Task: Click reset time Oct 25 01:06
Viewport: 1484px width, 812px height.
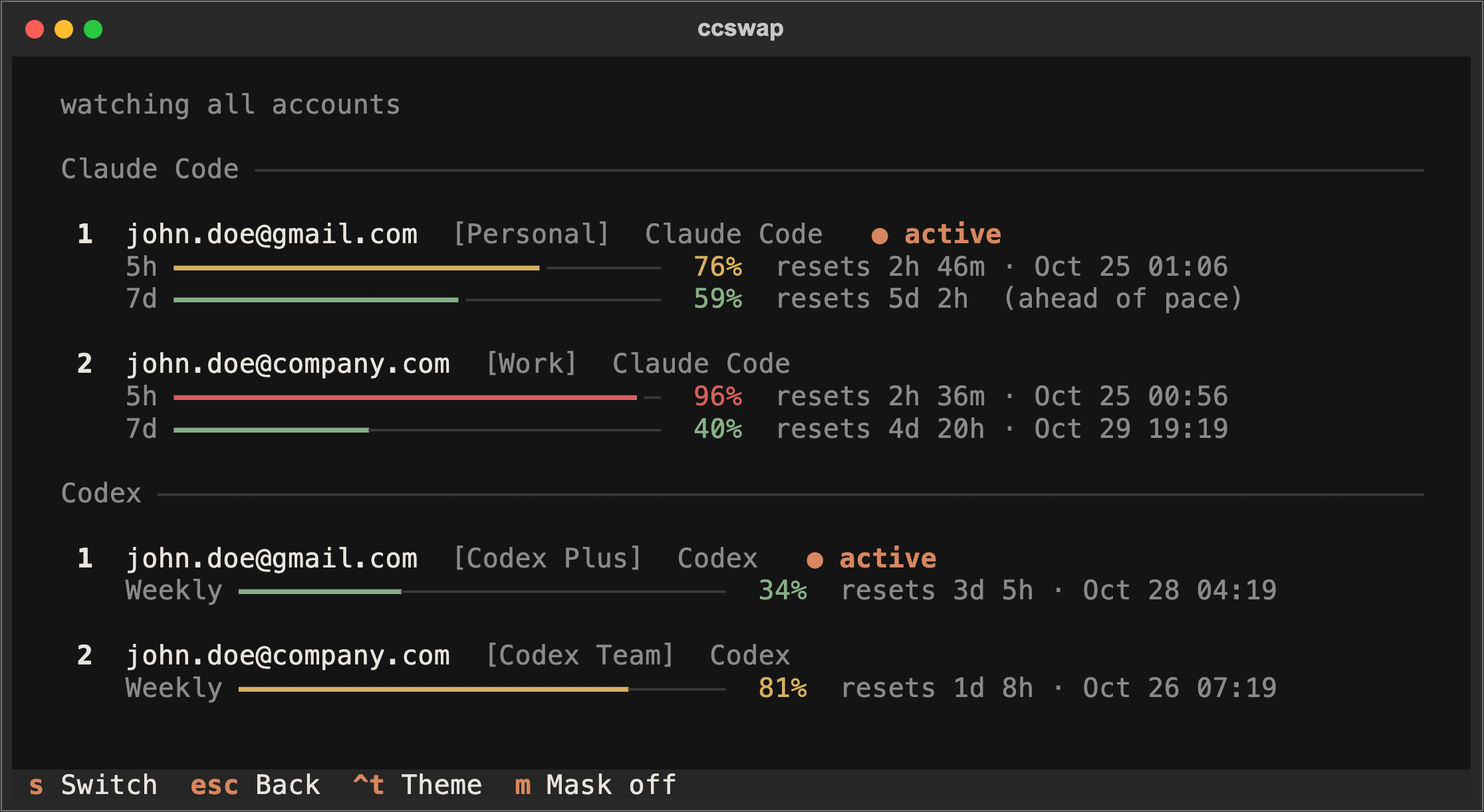Action: [1131, 267]
